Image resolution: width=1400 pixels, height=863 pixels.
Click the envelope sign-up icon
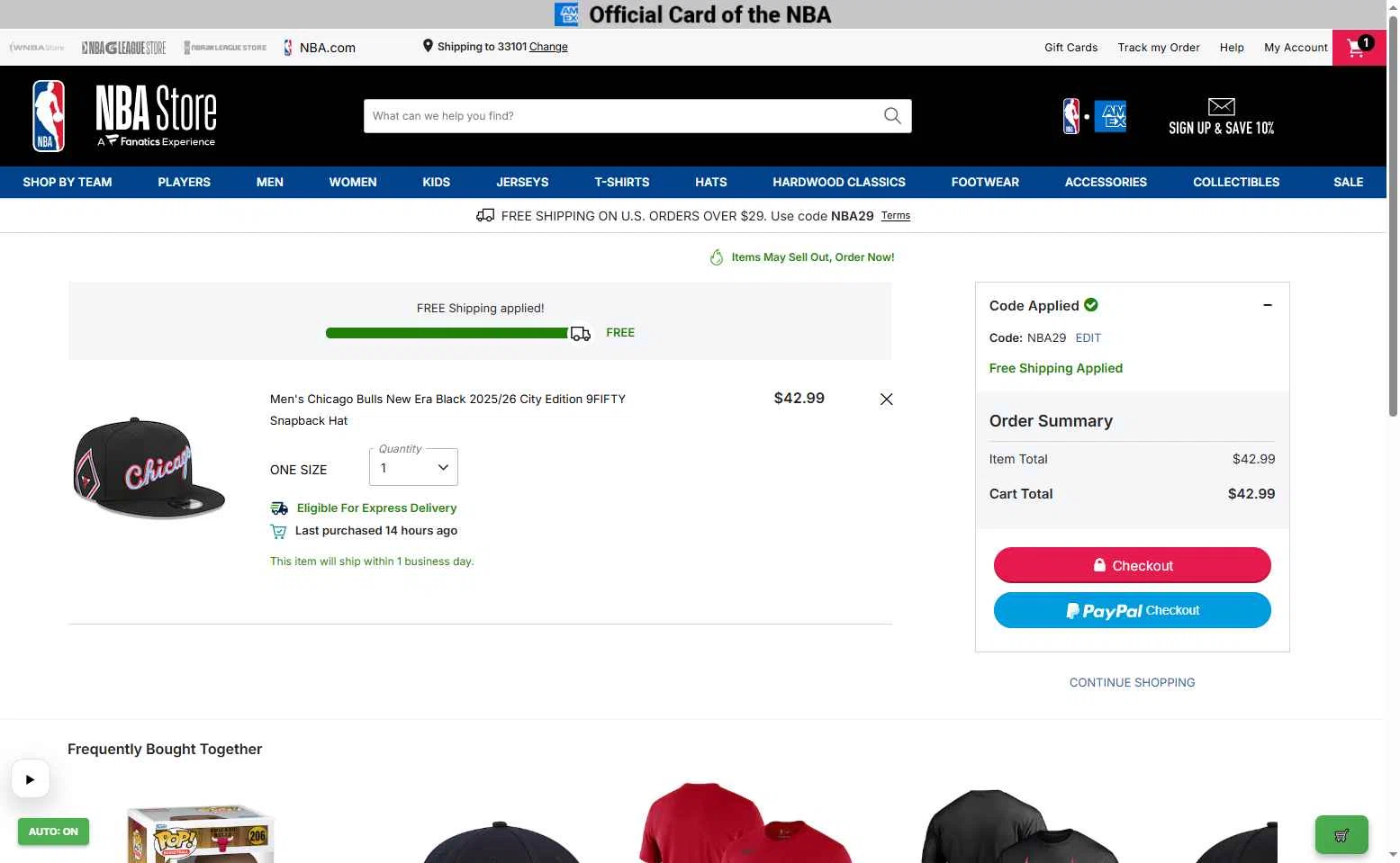coord(1221,106)
